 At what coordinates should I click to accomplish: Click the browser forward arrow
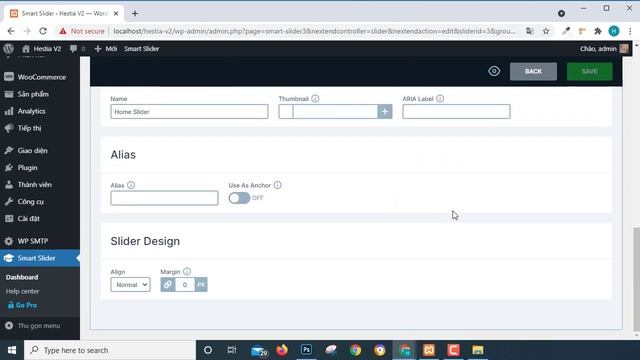tap(27, 31)
